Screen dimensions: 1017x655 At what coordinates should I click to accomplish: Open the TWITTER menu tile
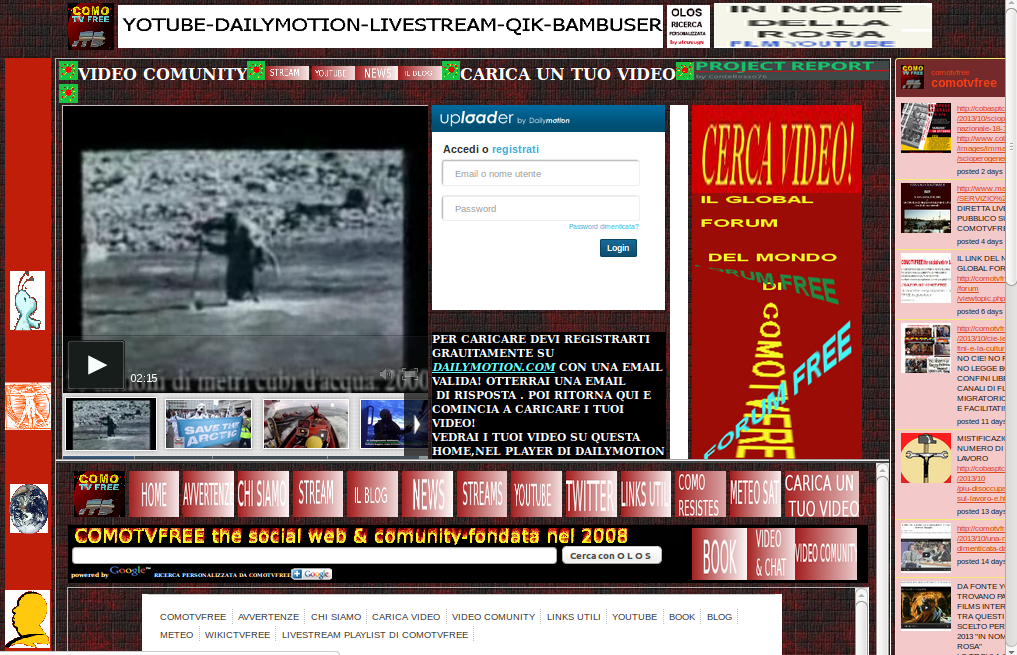pyautogui.click(x=591, y=494)
